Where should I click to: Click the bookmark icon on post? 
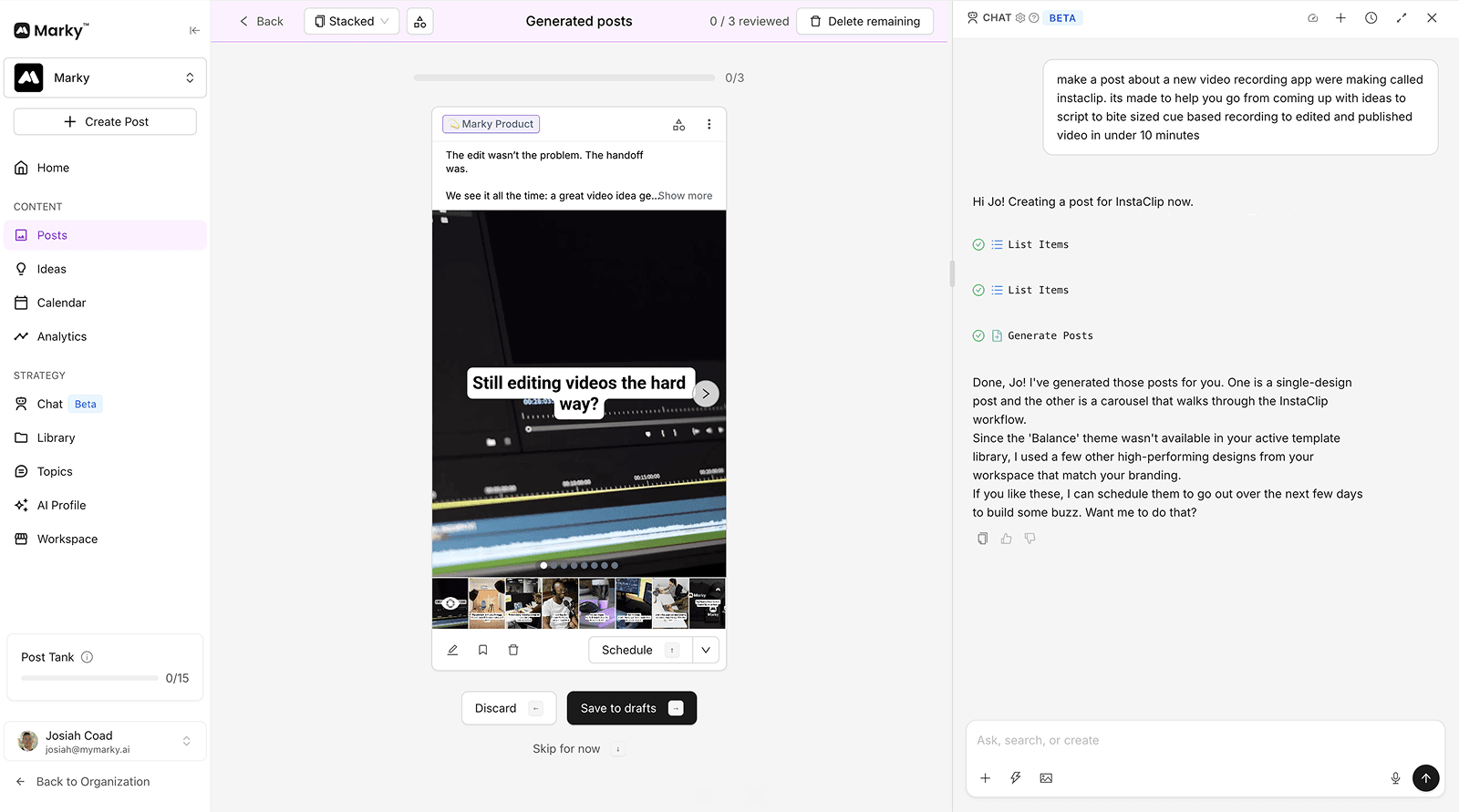(x=482, y=650)
